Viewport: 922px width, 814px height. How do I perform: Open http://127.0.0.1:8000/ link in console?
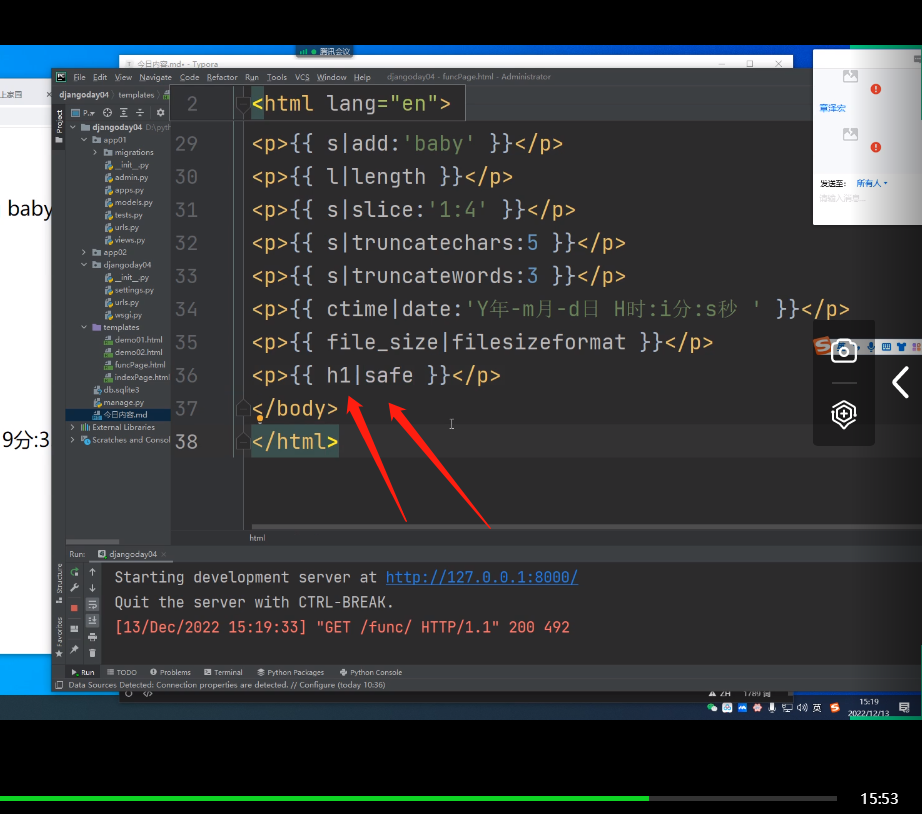pos(482,577)
